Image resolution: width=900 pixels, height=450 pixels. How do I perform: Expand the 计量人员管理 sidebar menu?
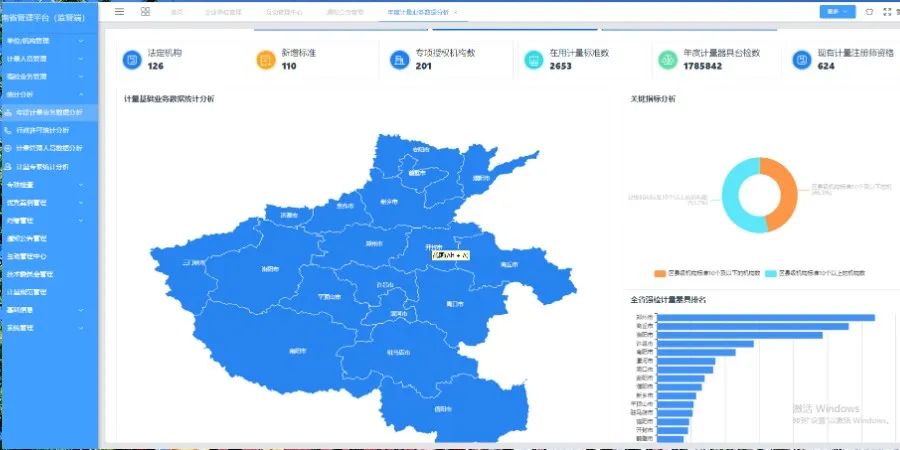[x=48, y=59]
